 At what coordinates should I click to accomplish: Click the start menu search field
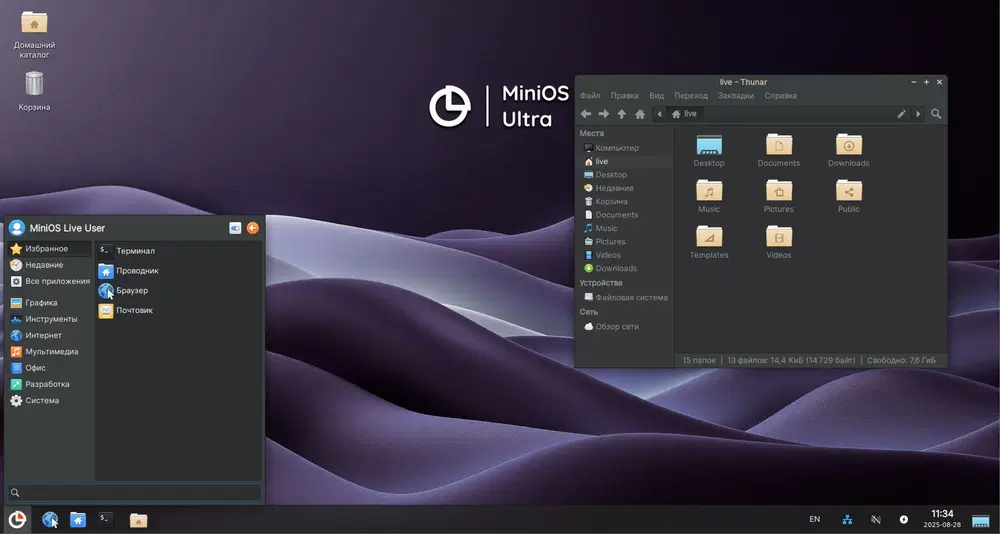134,493
